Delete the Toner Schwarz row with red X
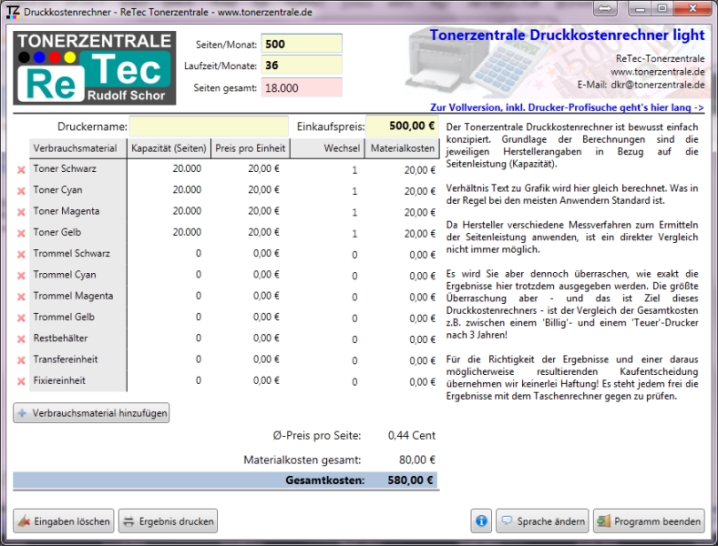This screenshot has height=546, width=718. pos(21,169)
